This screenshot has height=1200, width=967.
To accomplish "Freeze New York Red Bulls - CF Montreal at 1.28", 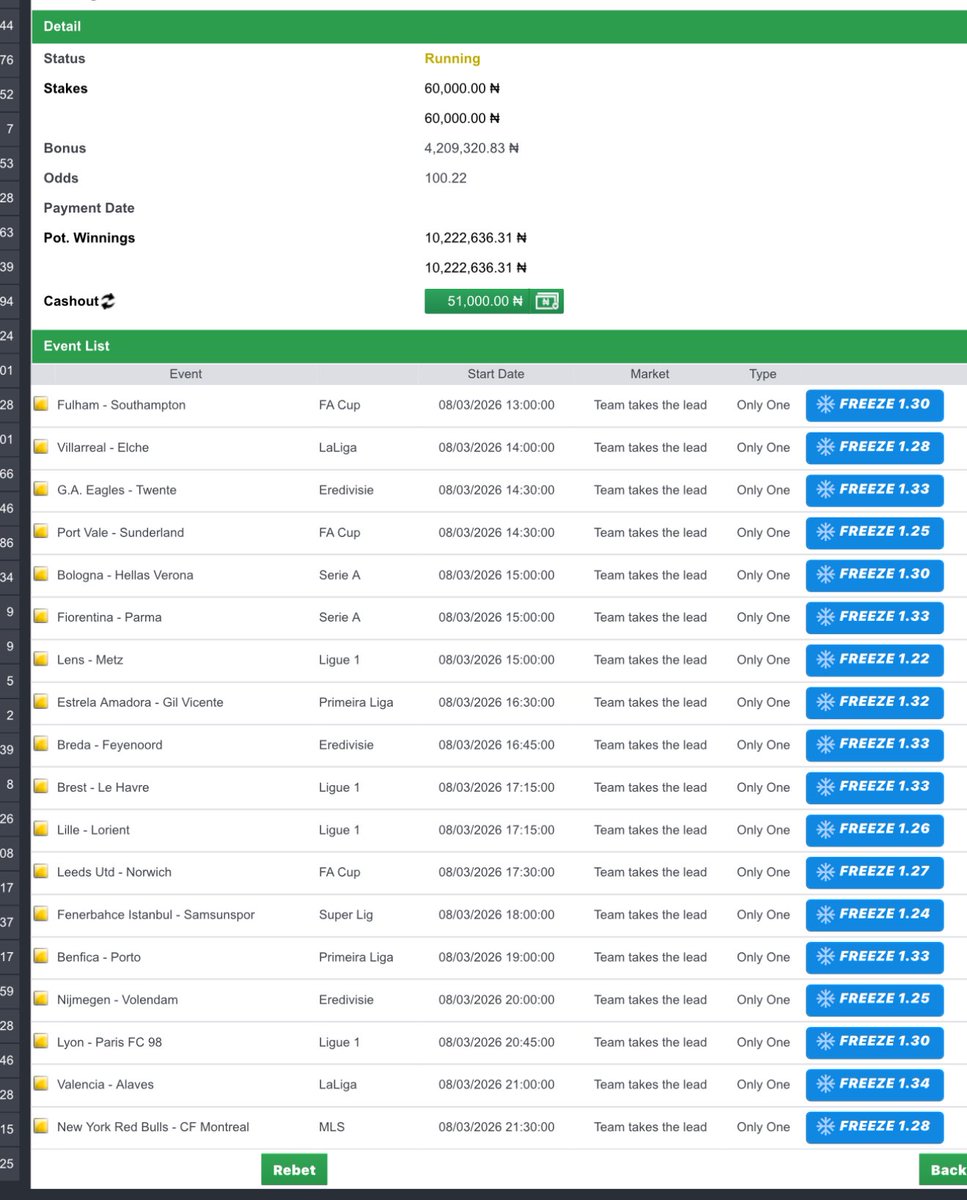I will (x=874, y=1127).
